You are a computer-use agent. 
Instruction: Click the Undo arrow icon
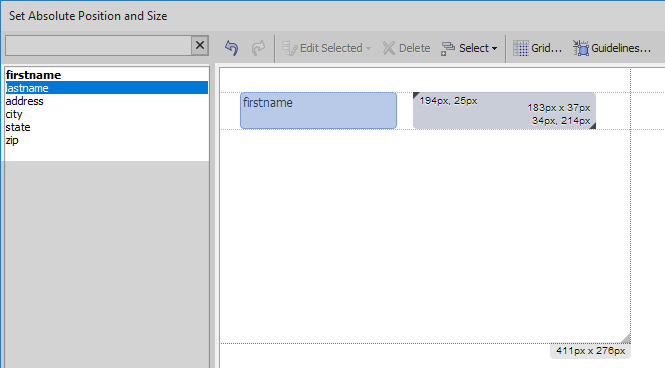232,48
